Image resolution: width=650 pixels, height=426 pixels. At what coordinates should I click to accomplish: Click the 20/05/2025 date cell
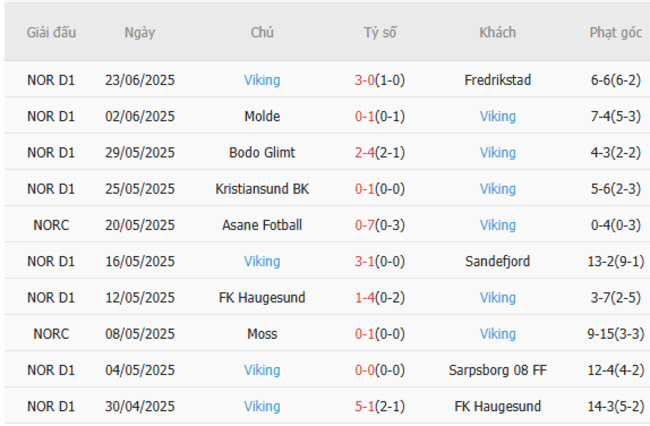[x=140, y=225]
